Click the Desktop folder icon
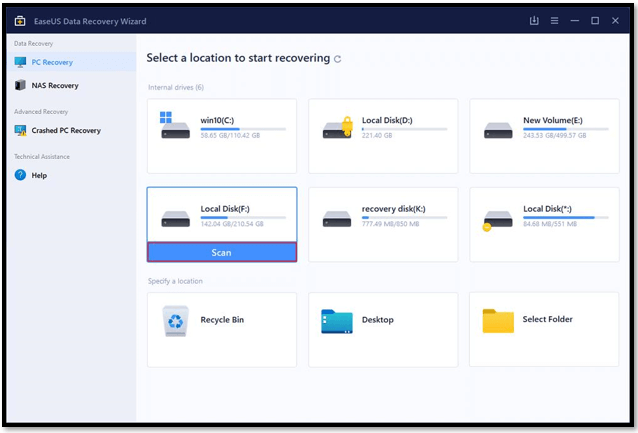The height and width of the screenshot is (433, 638). [336, 321]
